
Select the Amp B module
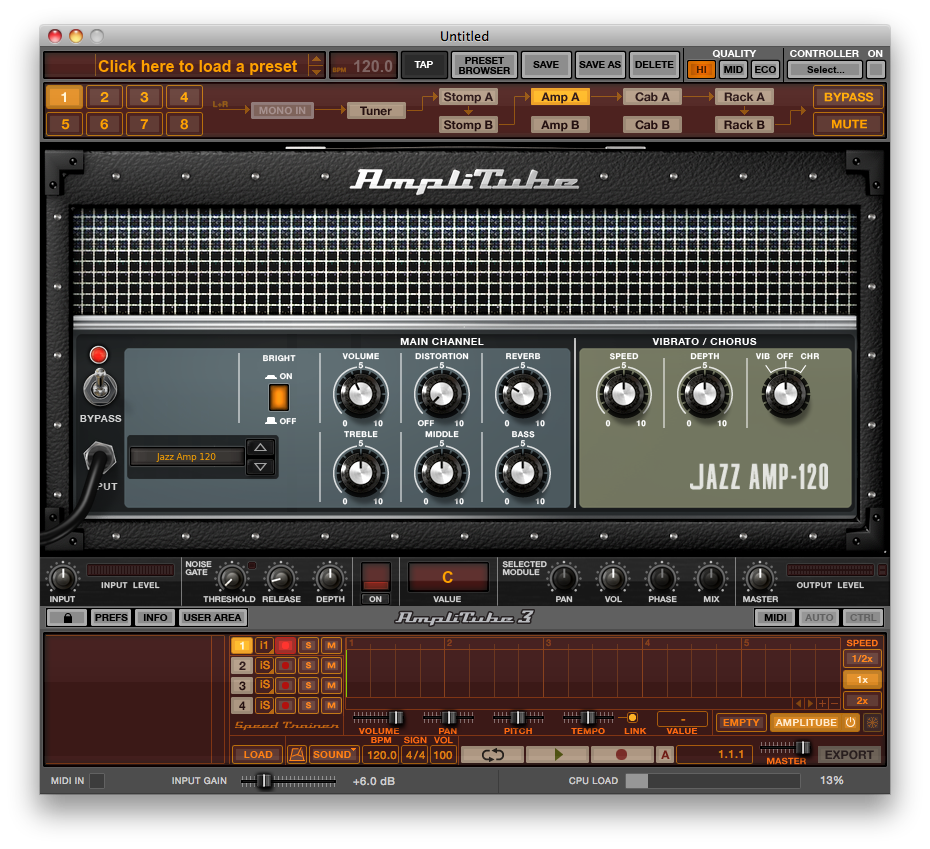click(560, 125)
